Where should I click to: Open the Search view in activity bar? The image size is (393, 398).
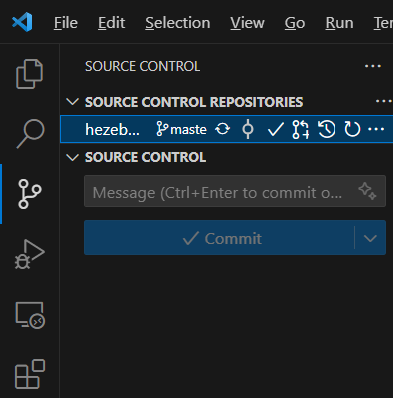(30, 133)
